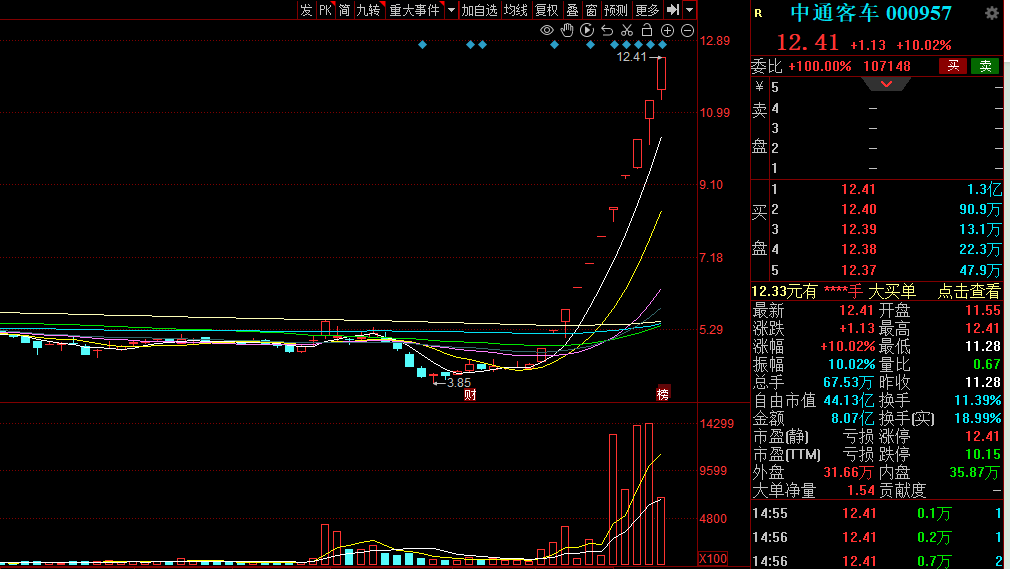Open the dropdown next to the jump-to-end arrow

pos(690,10)
